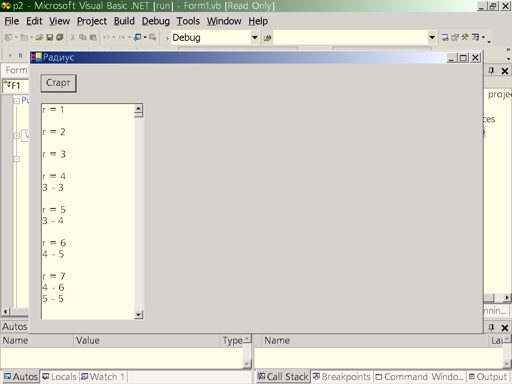Click the Break All pause icon
Viewport: 512px width, 384px height.
coord(20,55)
